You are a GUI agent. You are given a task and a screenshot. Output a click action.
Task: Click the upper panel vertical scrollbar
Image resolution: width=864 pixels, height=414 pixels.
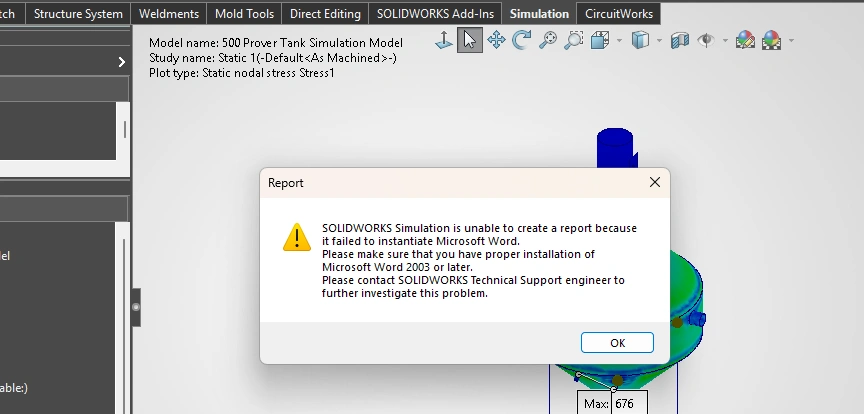(125, 130)
